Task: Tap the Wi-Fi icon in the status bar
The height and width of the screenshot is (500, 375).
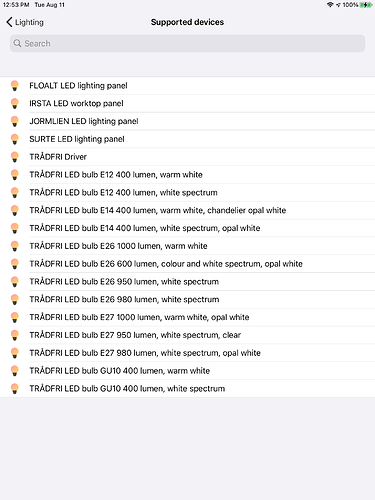Action: point(330,5)
